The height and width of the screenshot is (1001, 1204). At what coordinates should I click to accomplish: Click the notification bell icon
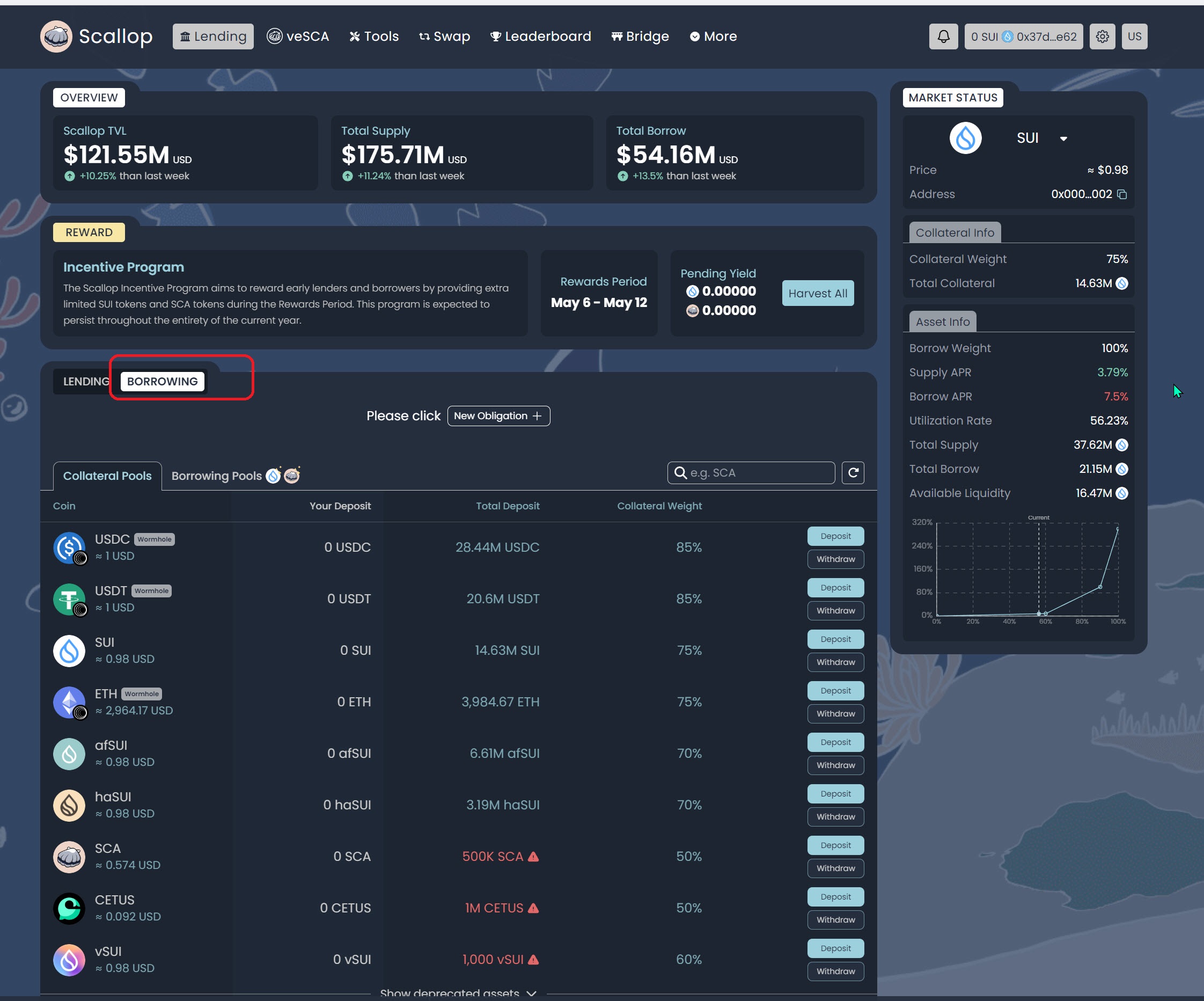pyautogui.click(x=943, y=36)
